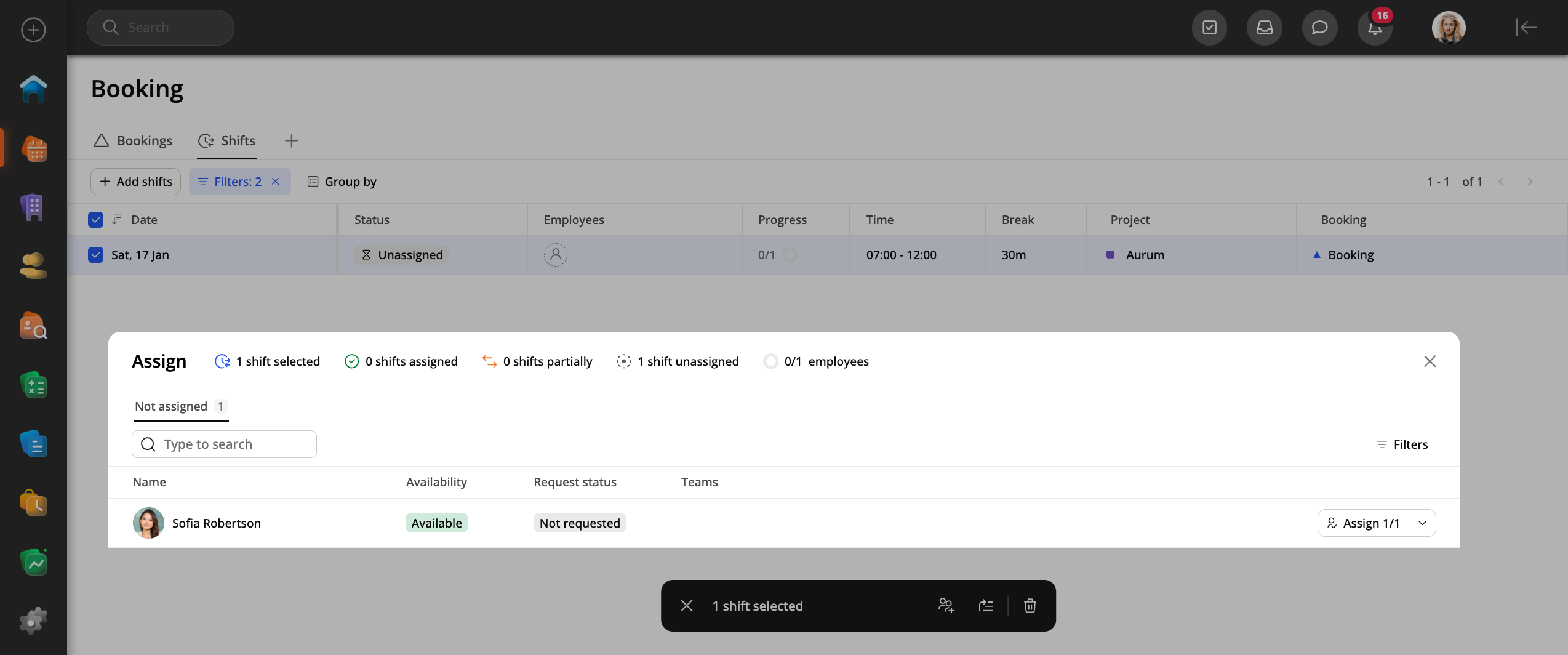Click the delete trash icon in selection bar
The image size is (1568, 655).
1030,606
